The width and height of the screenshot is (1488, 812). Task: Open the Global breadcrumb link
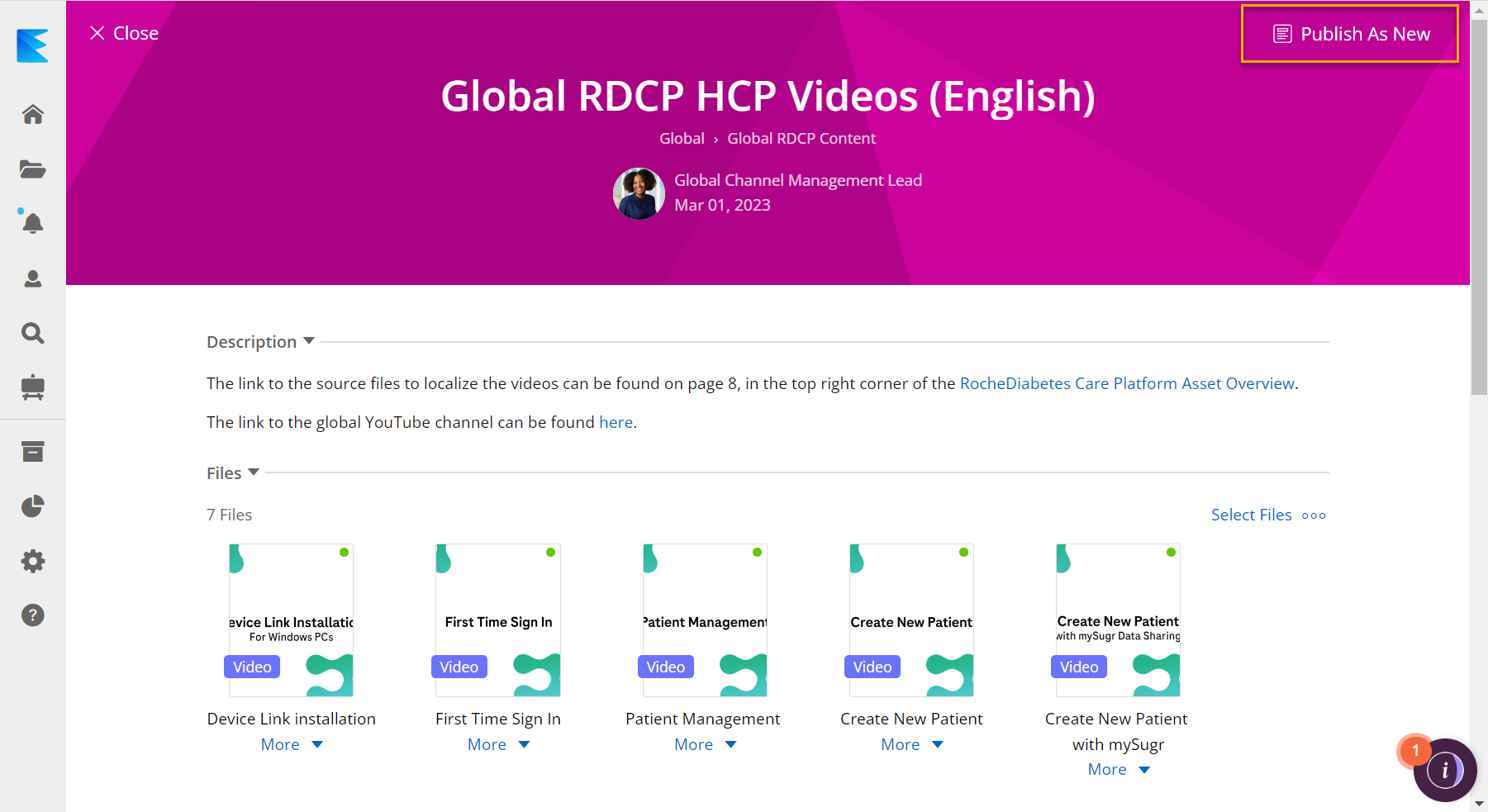tap(682, 138)
